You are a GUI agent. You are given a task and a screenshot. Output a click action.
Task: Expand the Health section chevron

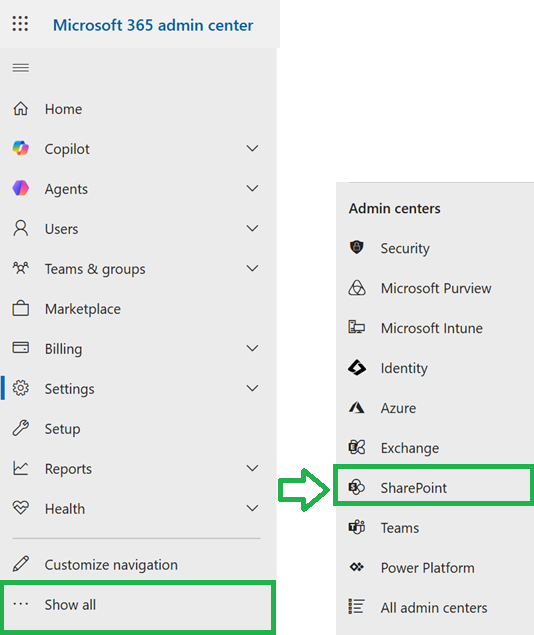(x=252, y=508)
